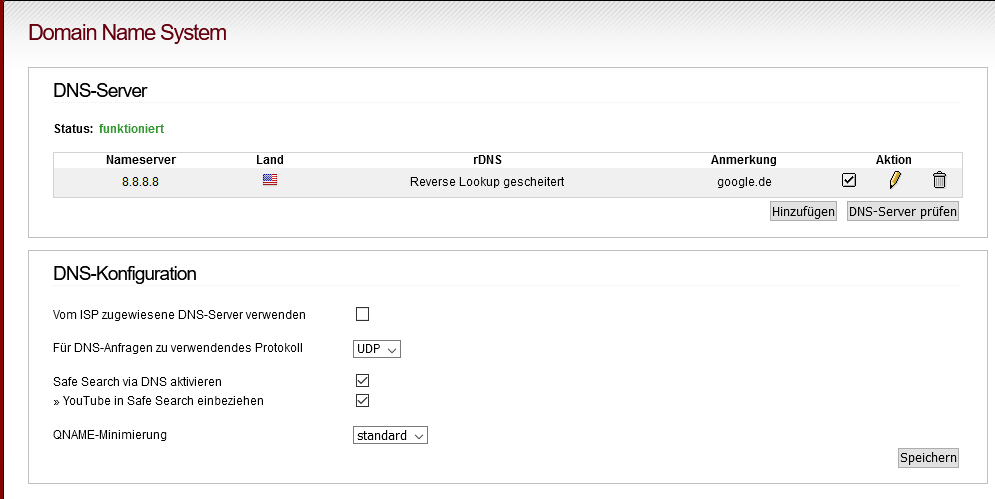The width and height of the screenshot is (995, 499).
Task: Save configuration with Speichern button
Action: tap(928, 458)
